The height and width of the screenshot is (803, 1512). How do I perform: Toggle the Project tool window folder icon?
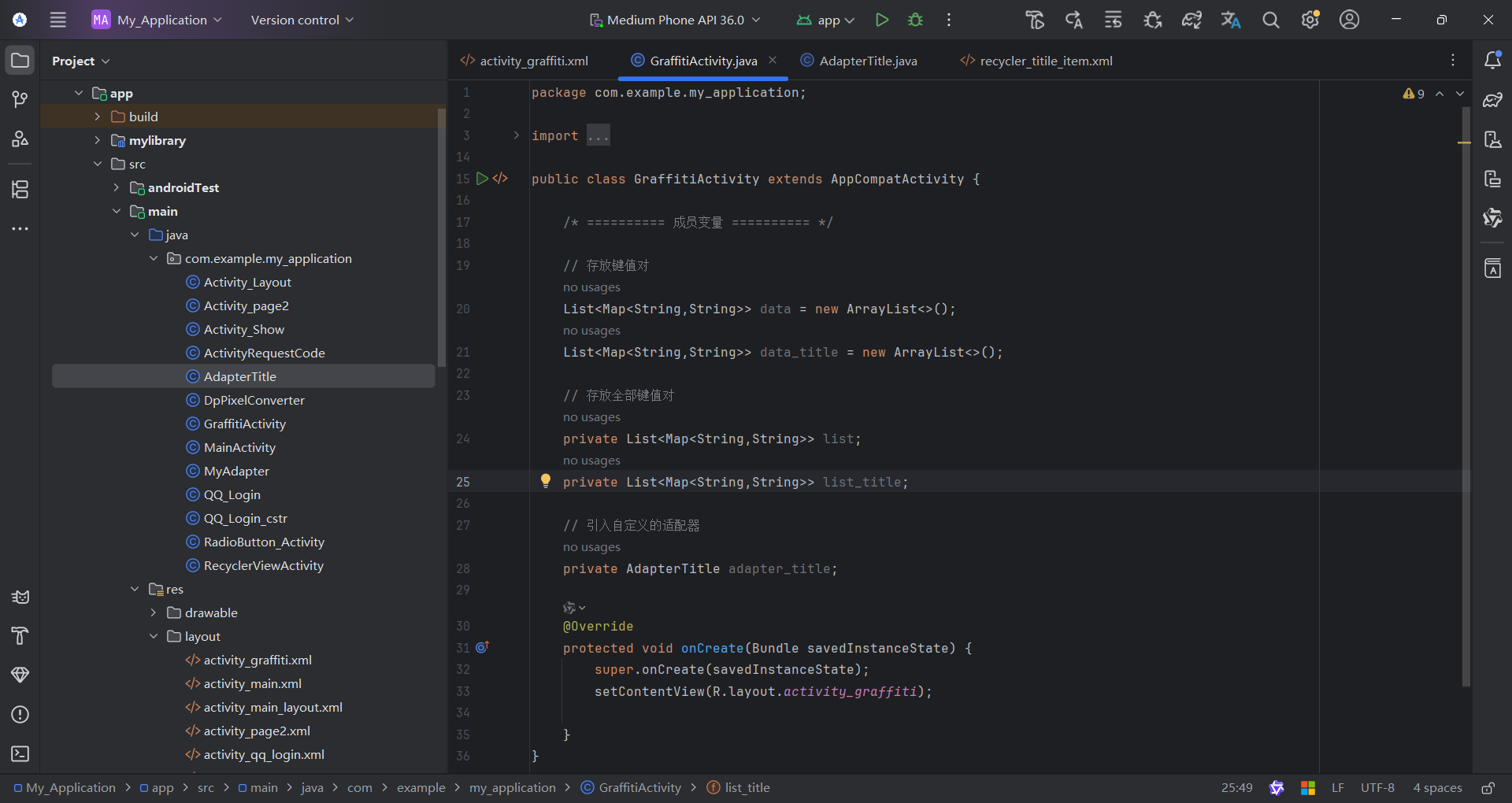pyautogui.click(x=20, y=61)
